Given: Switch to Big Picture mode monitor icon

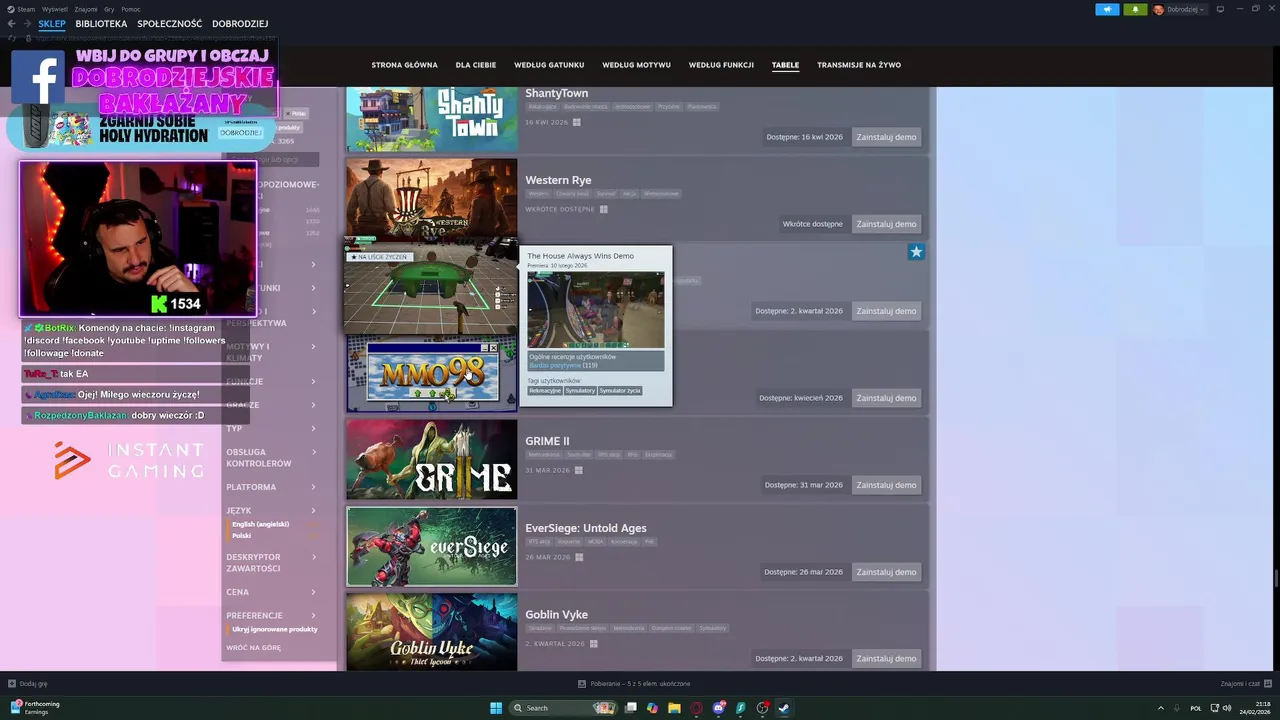Looking at the screenshot, I should (x=1220, y=9).
